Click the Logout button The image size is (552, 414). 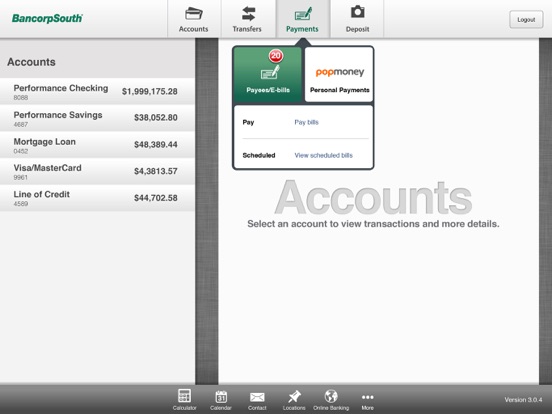(526, 20)
